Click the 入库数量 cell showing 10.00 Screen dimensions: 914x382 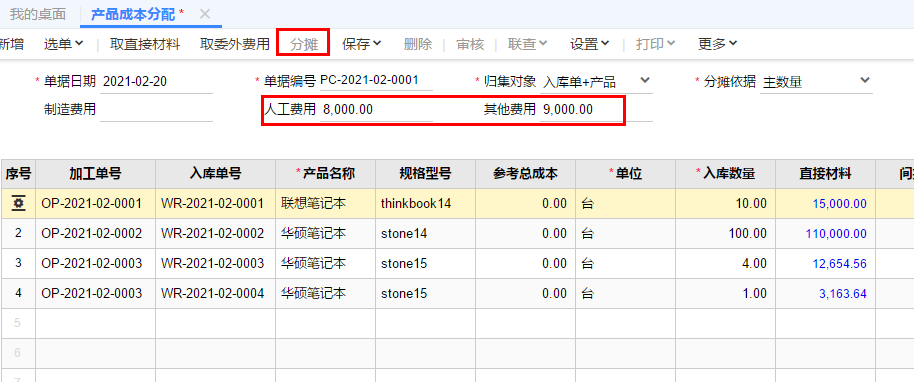pyautogui.click(x=726, y=204)
